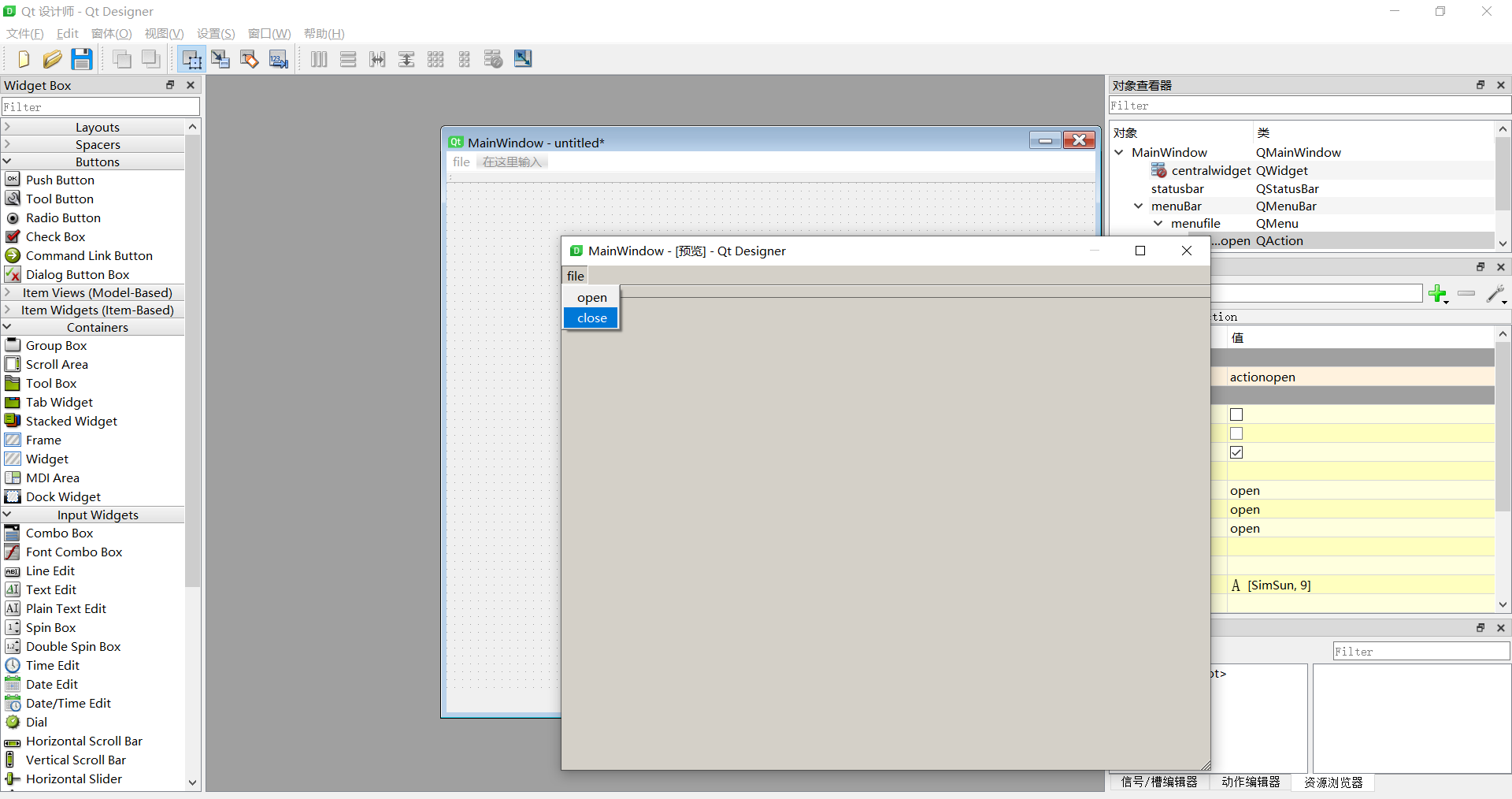
Task: Apply Lay Out Horizontally in Splitter
Action: point(377,59)
